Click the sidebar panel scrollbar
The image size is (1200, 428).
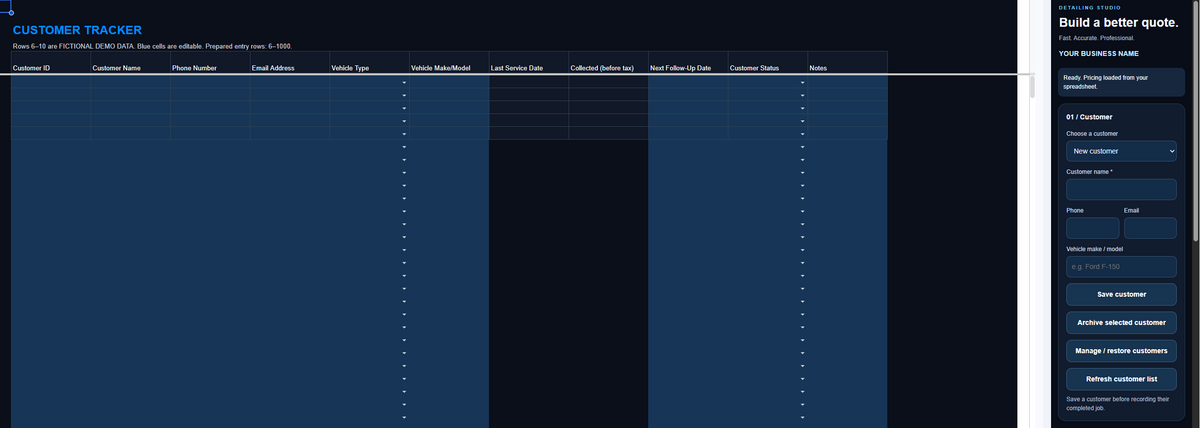click(x=1195, y=120)
